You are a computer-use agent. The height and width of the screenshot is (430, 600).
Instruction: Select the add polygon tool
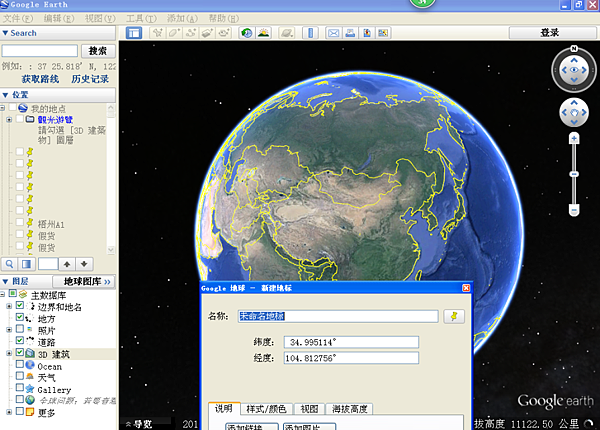174,33
